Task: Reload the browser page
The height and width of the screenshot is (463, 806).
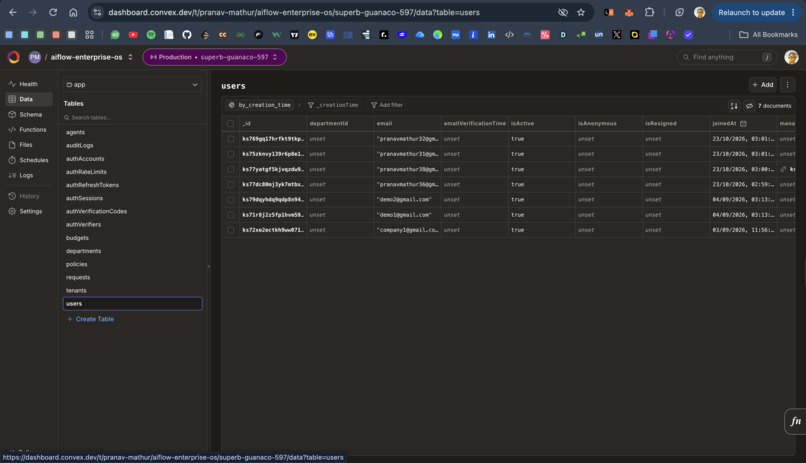Action: pos(52,12)
